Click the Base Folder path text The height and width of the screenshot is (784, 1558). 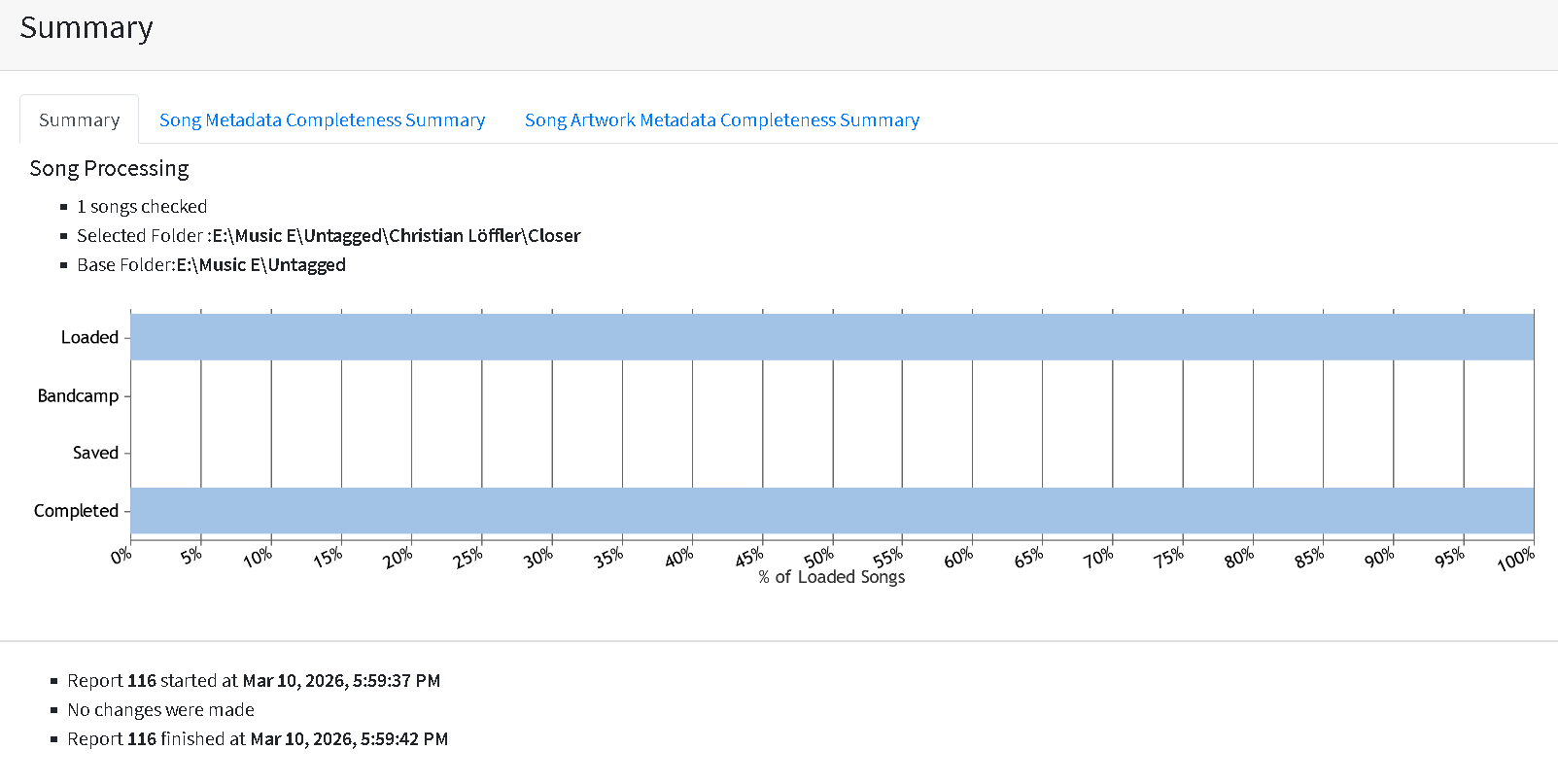click(x=260, y=265)
